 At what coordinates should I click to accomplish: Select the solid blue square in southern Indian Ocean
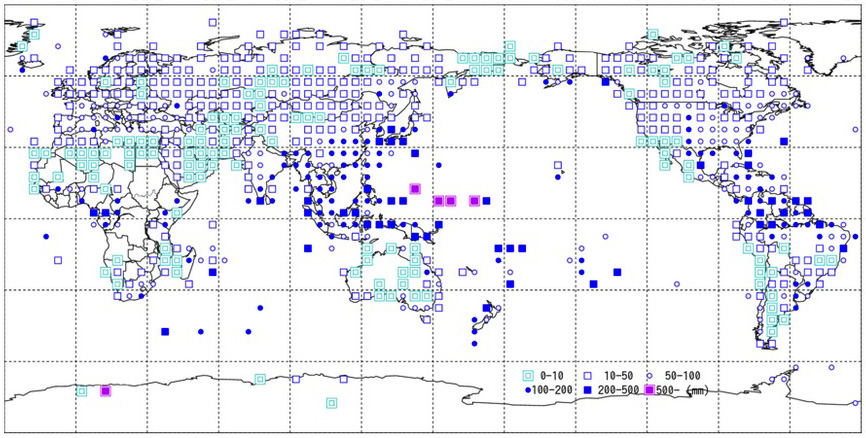click(165, 331)
